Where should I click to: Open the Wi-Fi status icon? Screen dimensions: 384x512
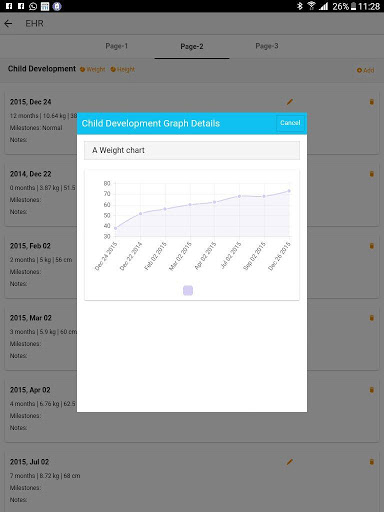[311, 6]
